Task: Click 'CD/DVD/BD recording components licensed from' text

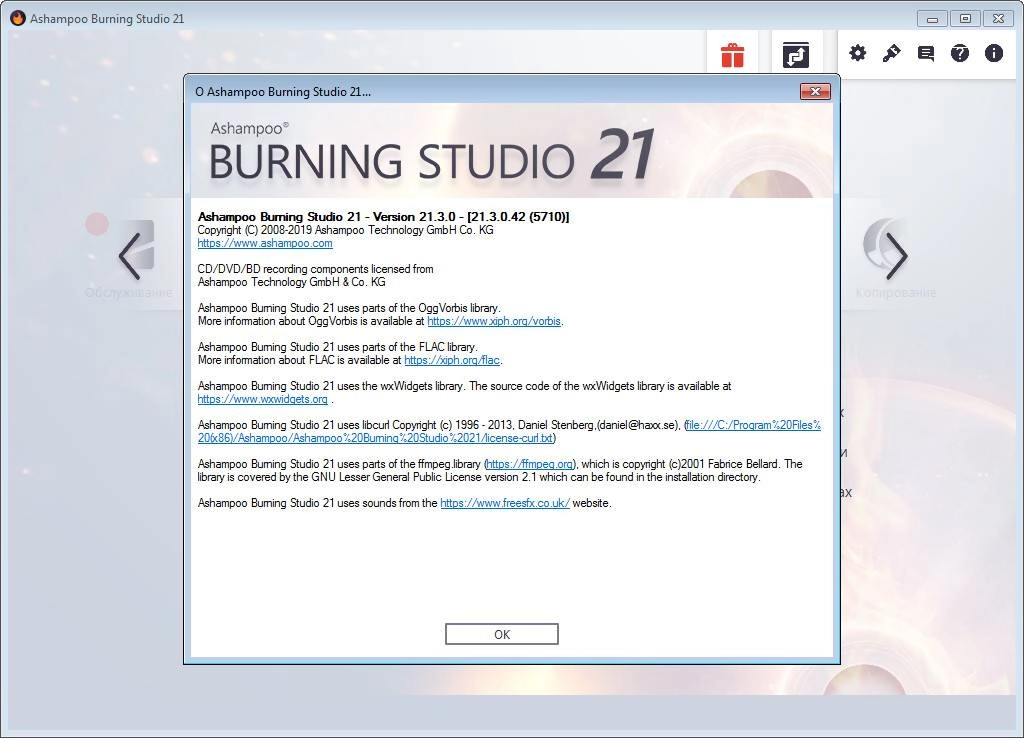Action: (x=315, y=269)
